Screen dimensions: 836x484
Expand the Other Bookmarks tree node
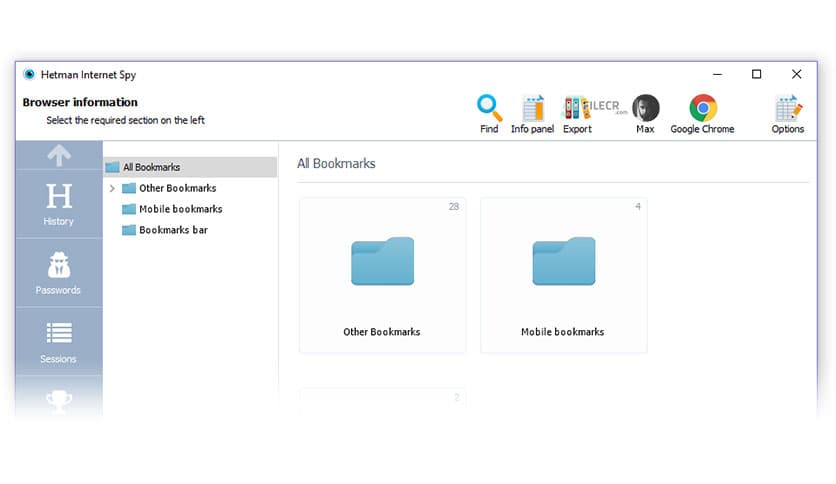[112, 188]
